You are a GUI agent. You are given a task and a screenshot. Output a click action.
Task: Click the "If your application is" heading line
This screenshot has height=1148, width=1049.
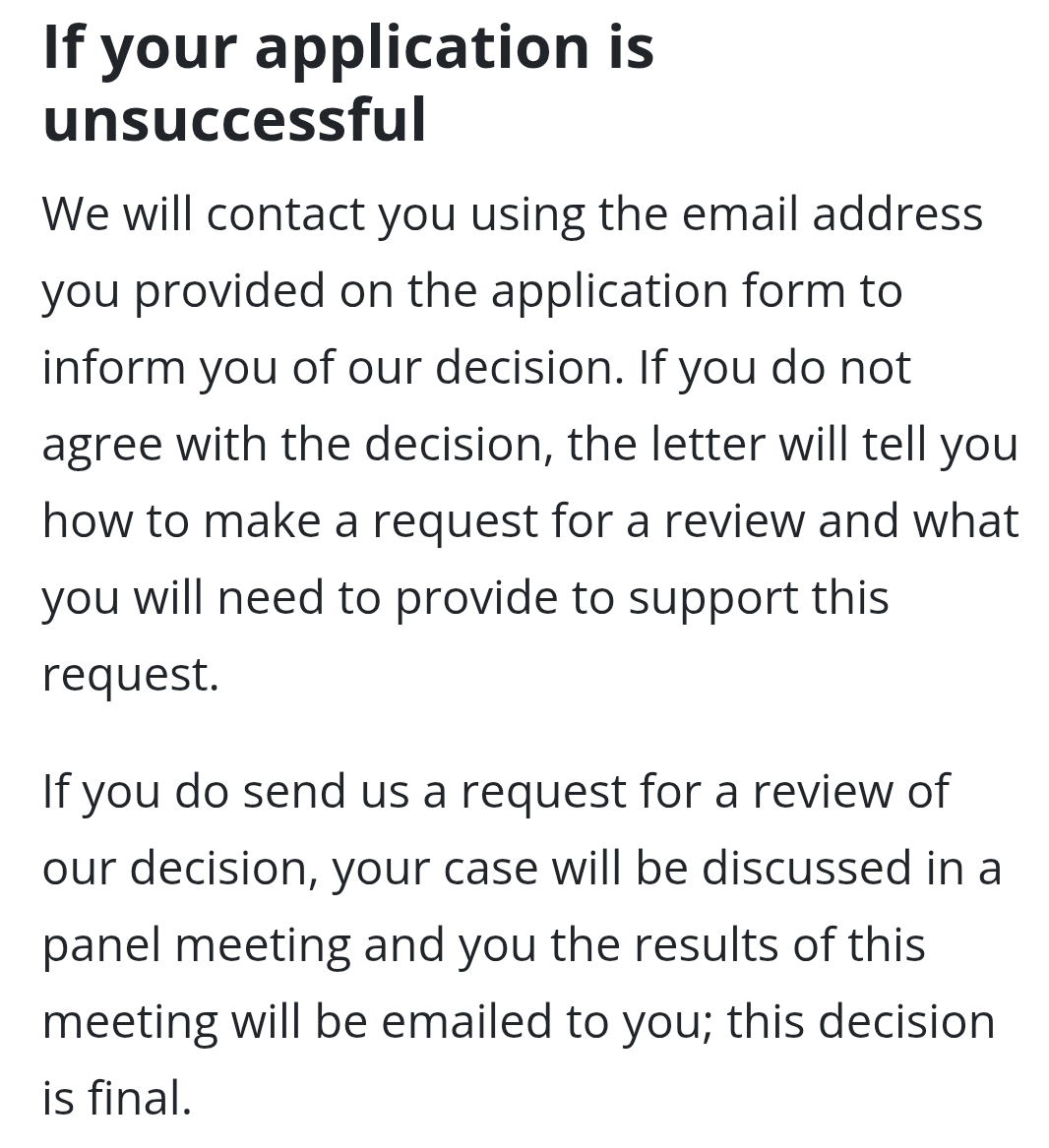[348, 47]
